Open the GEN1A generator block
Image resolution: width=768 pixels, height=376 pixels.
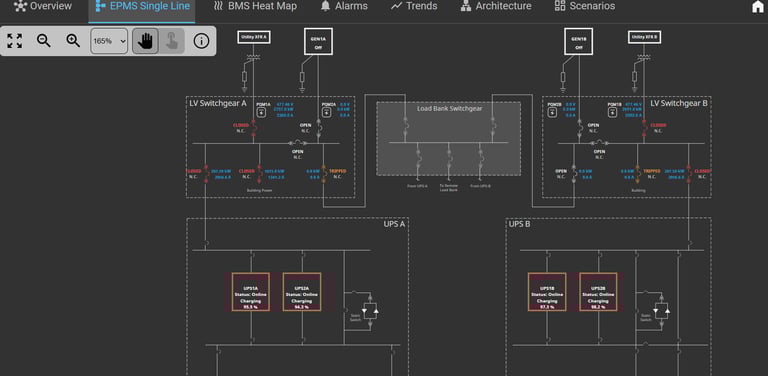pyautogui.click(x=318, y=41)
